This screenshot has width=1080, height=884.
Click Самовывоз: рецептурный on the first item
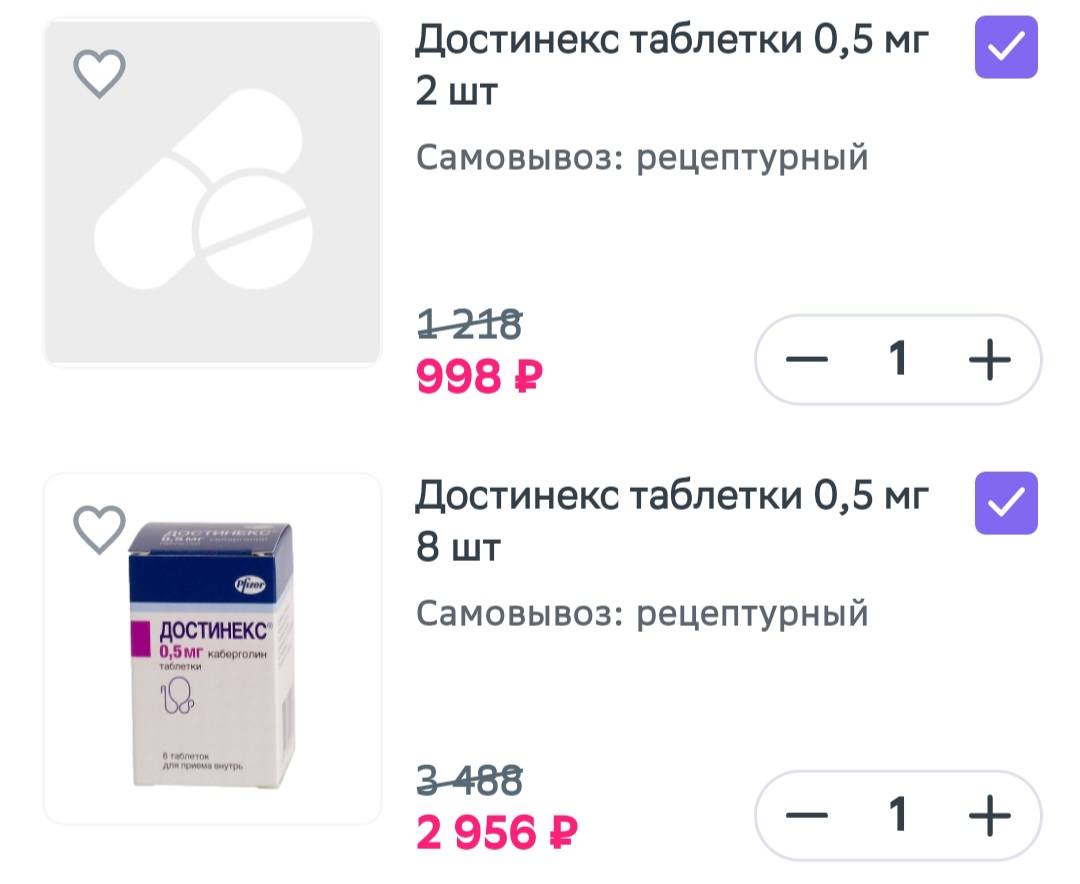click(645, 156)
